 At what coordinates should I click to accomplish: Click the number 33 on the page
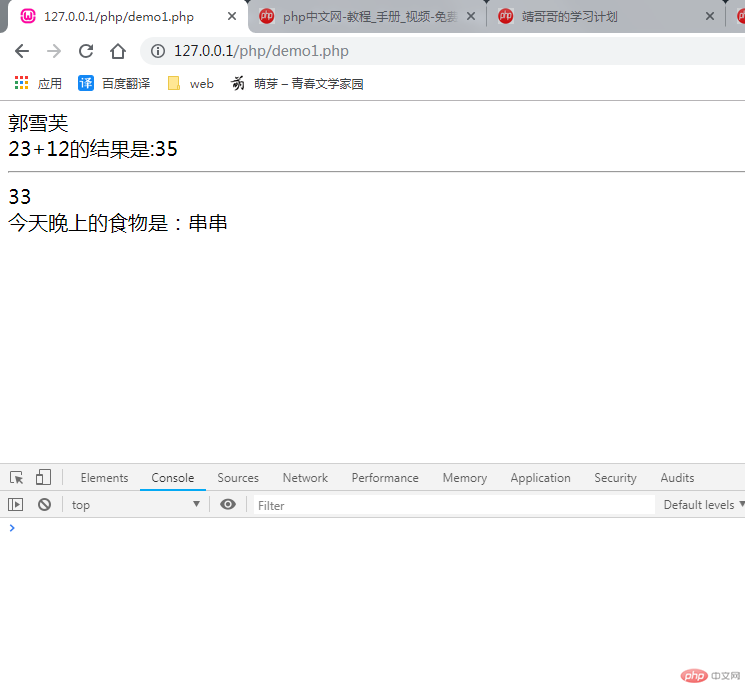[20, 197]
